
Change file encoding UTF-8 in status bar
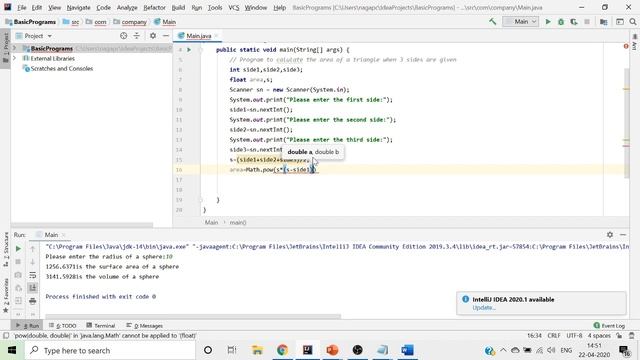pos(574,336)
